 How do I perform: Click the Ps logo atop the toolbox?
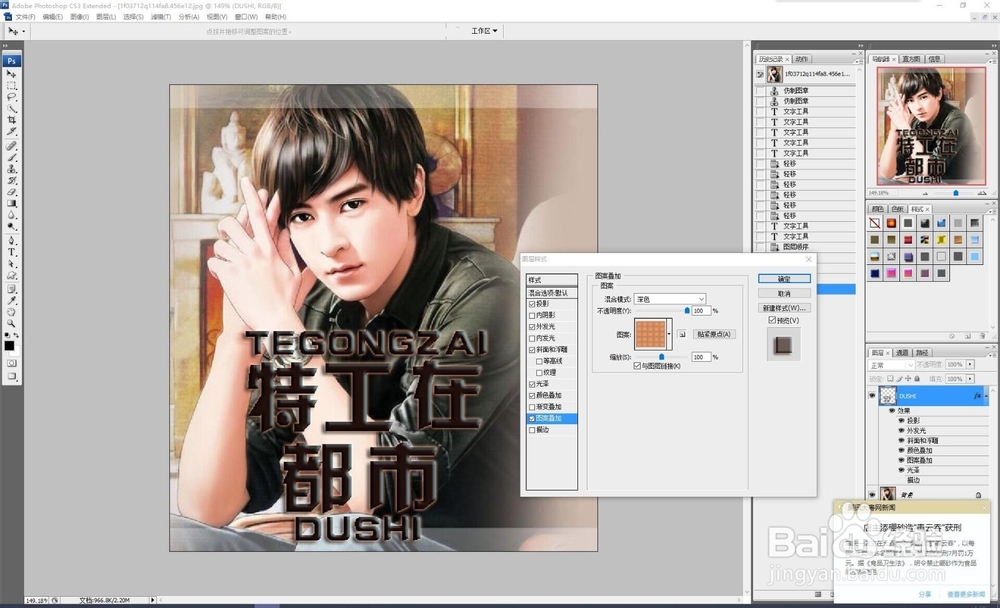coord(11,61)
